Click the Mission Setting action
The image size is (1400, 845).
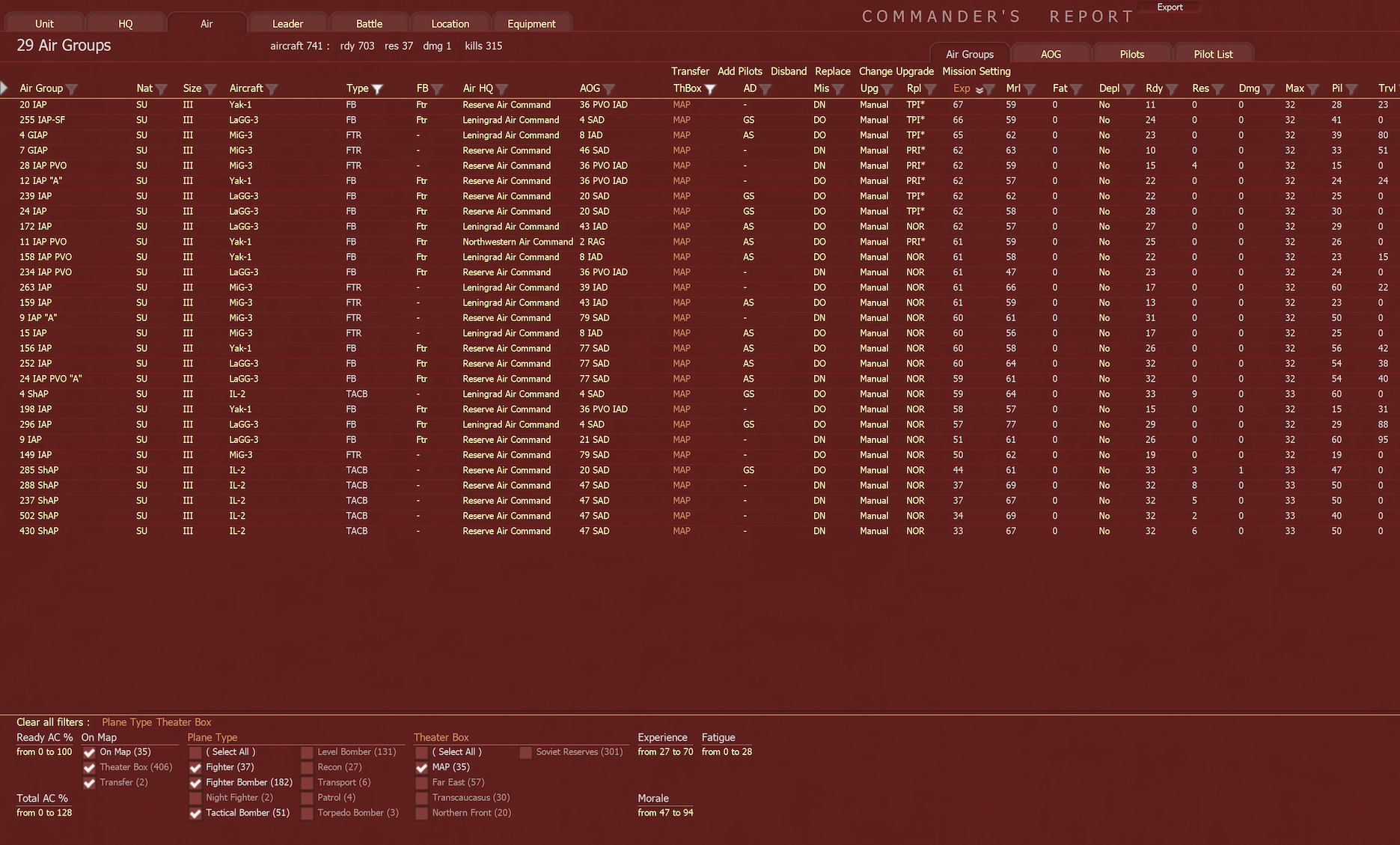pos(976,71)
